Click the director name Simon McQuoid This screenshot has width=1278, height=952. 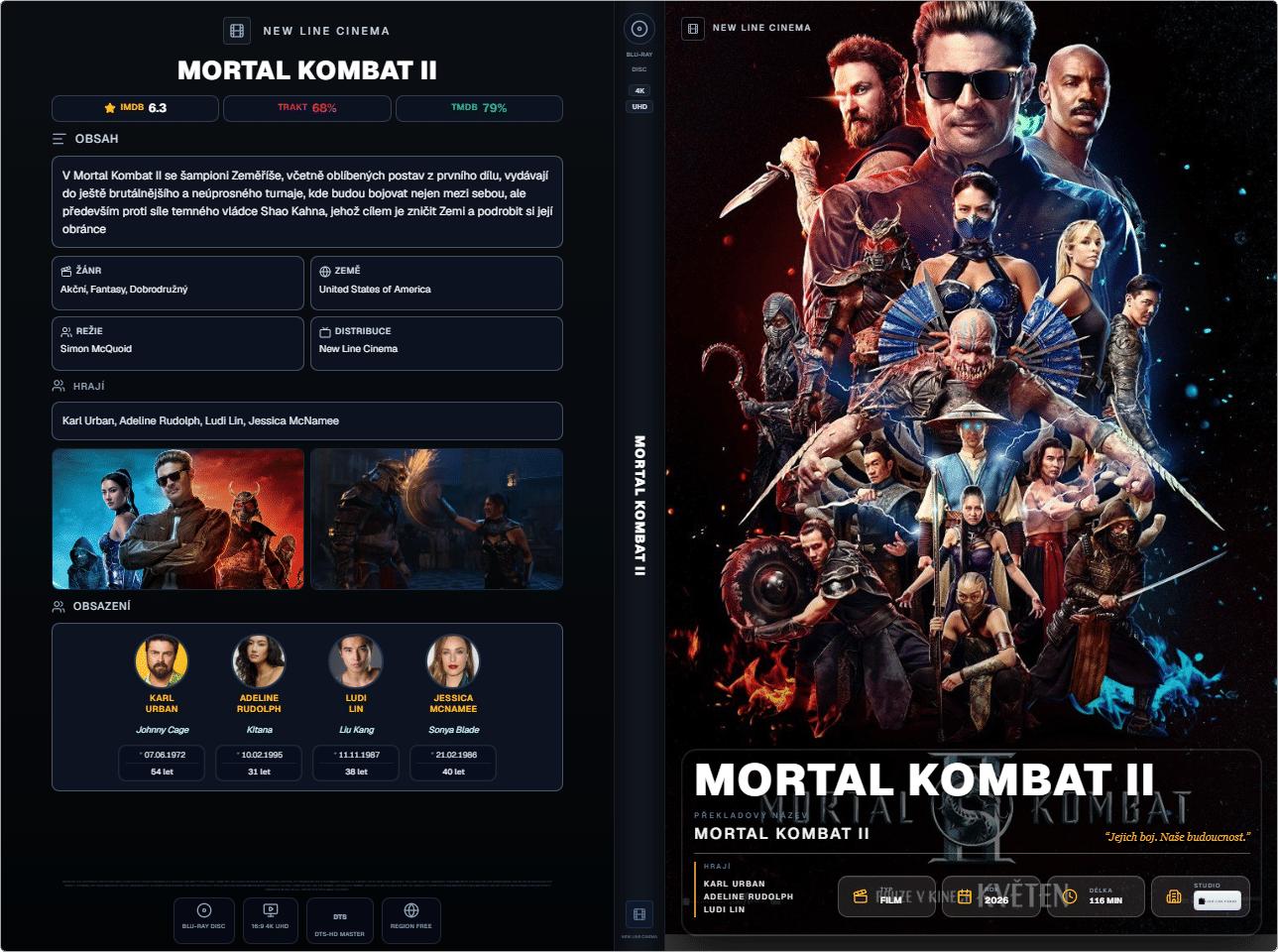pyautogui.click(x=96, y=349)
